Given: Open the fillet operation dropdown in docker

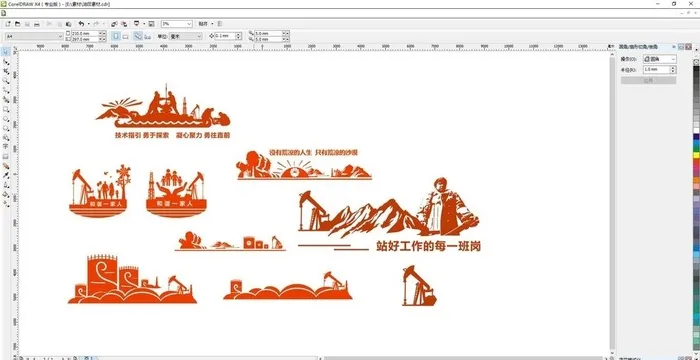Looking at the screenshot, I should pyautogui.click(x=659, y=59).
